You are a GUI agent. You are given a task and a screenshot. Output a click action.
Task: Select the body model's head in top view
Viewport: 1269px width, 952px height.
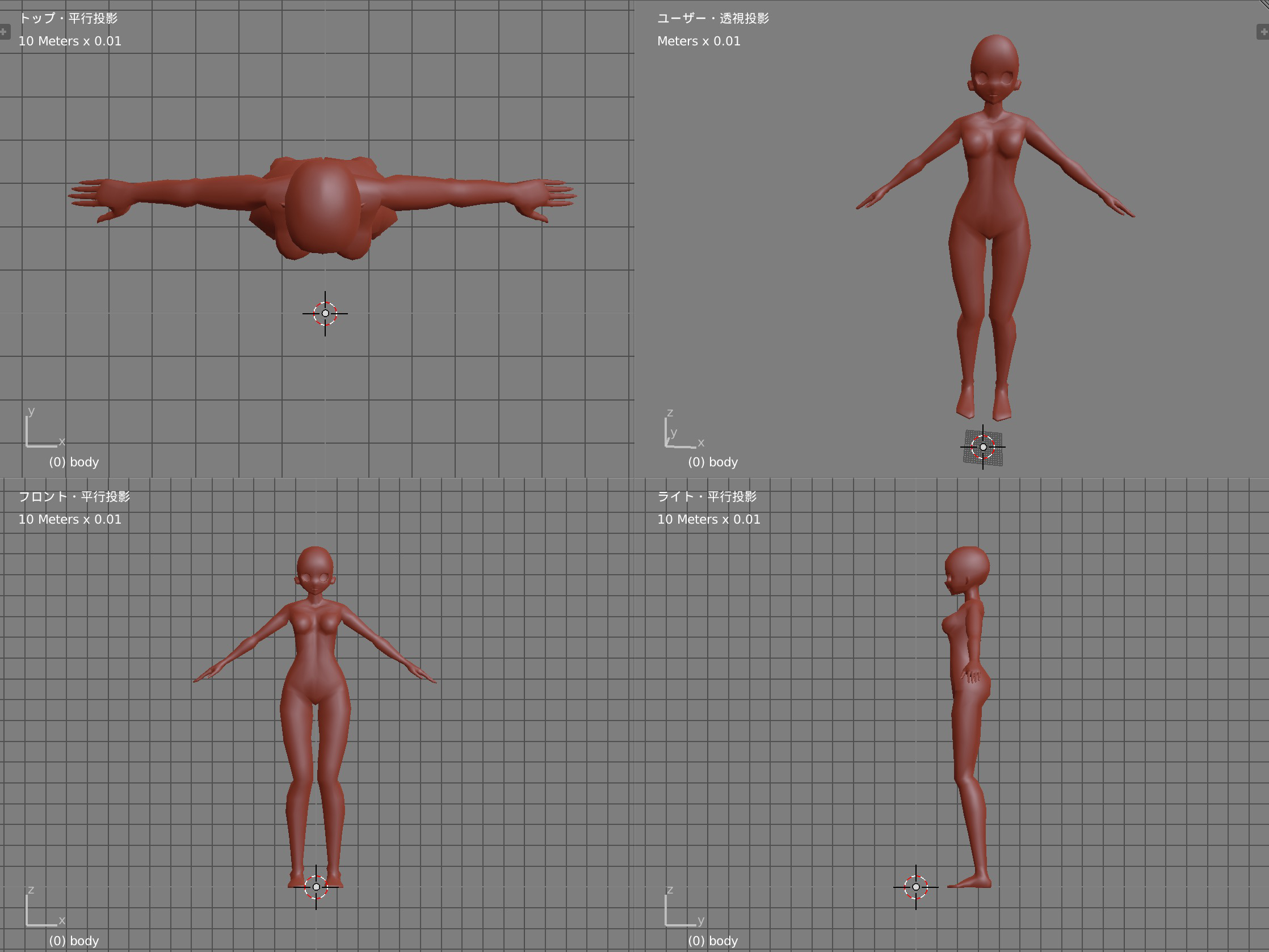point(323,205)
